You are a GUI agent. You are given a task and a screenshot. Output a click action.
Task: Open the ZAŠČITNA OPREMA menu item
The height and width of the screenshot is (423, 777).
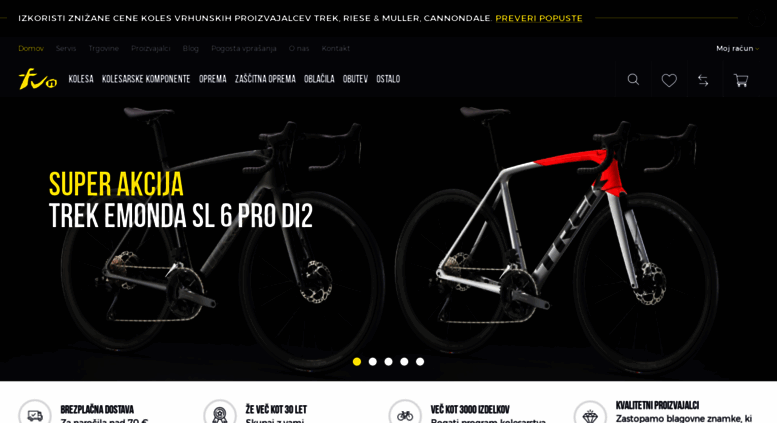(265, 79)
